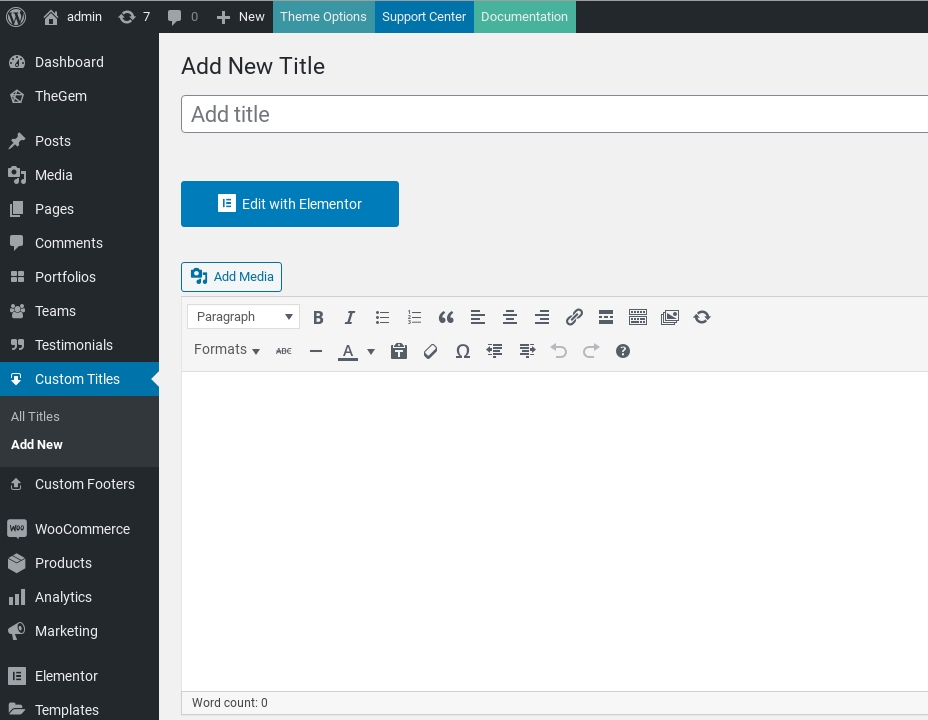
Task: Toggle the numbered list
Action: point(414,317)
